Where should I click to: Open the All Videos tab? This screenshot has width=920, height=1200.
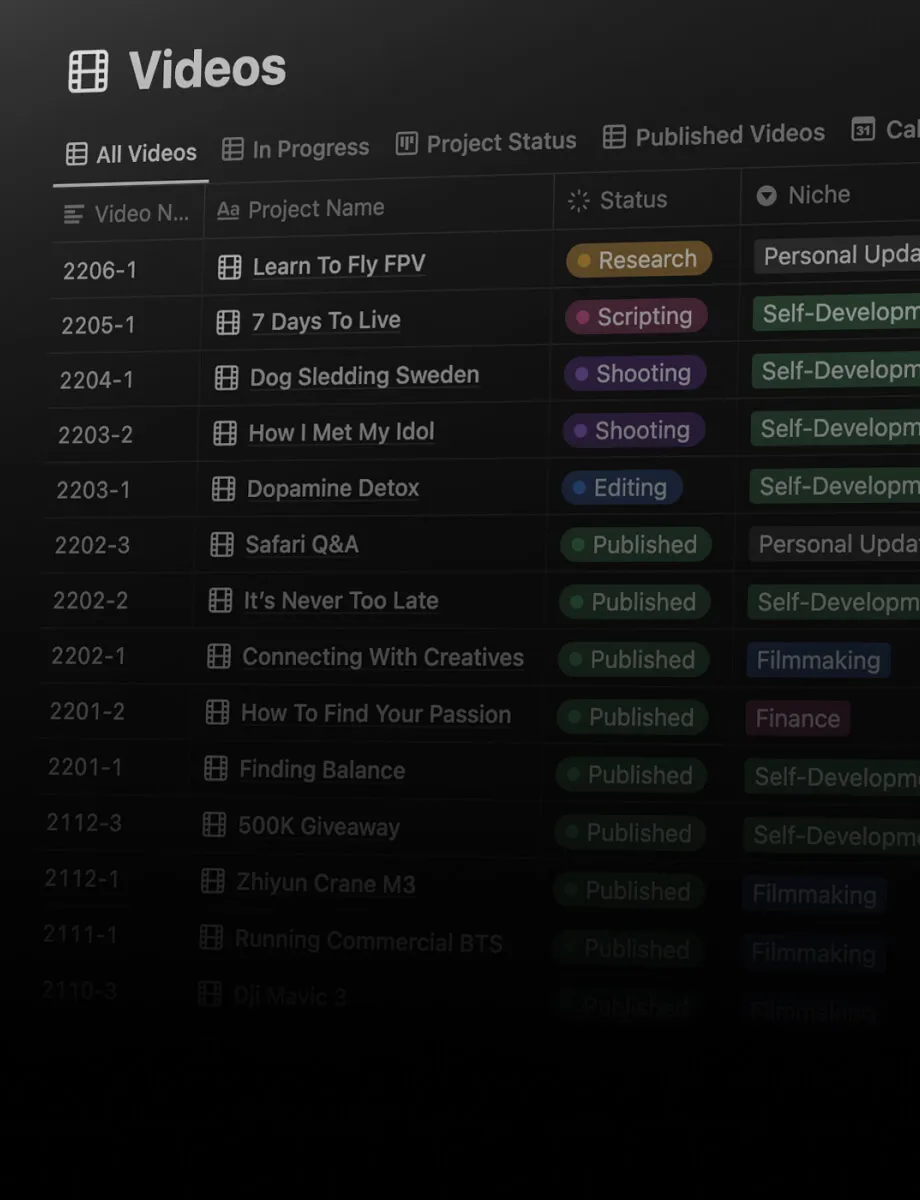pos(131,154)
